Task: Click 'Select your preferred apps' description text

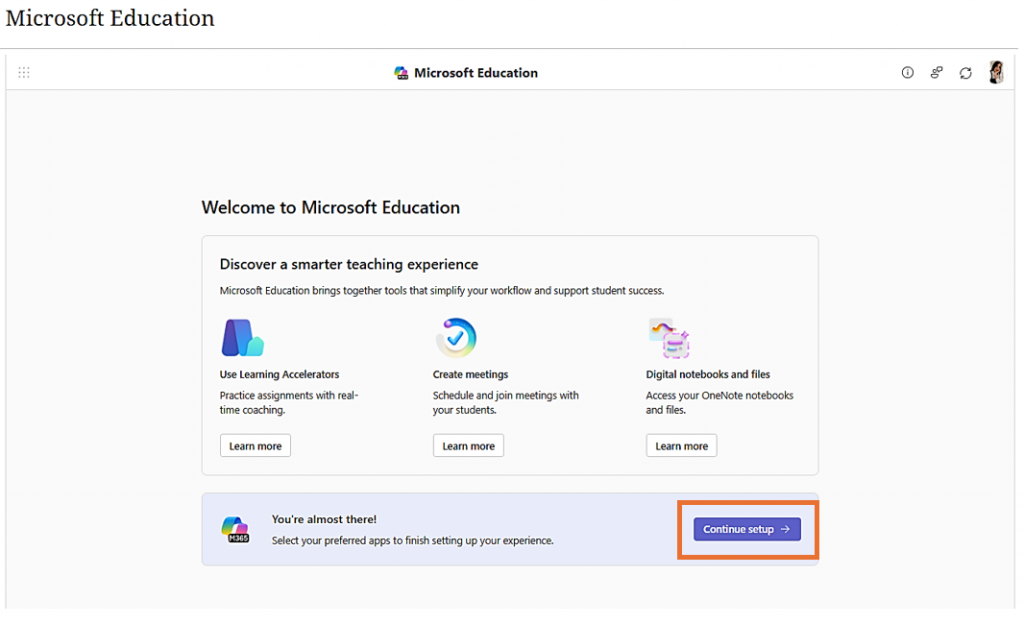Action: (413, 540)
